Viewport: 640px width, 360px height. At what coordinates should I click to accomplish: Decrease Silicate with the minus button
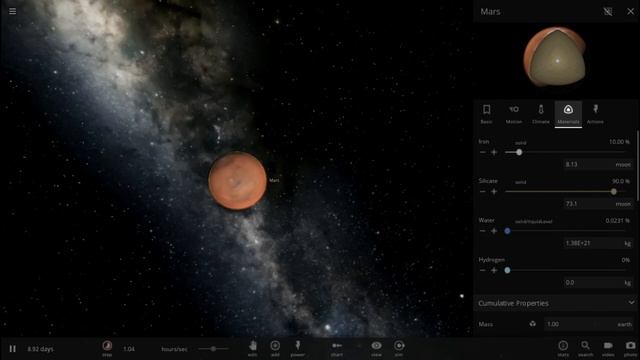click(483, 191)
